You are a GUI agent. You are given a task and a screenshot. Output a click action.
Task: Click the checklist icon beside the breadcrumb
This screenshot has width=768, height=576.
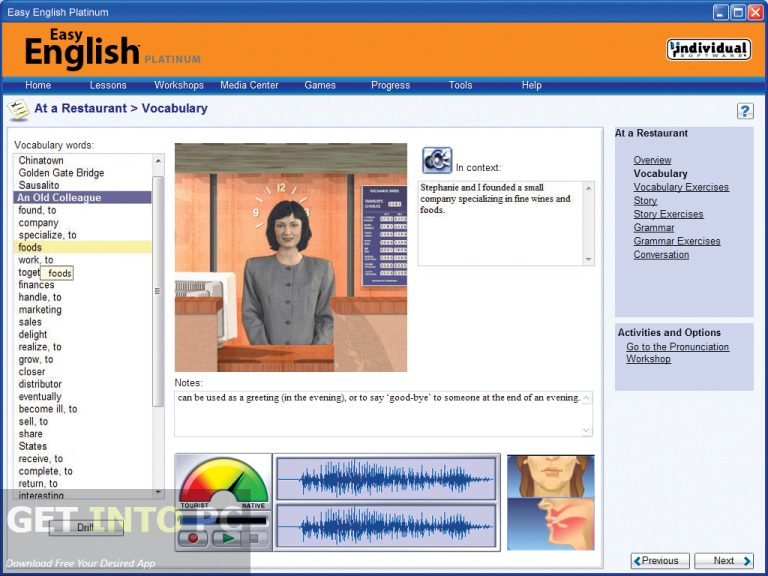[18, 109]
